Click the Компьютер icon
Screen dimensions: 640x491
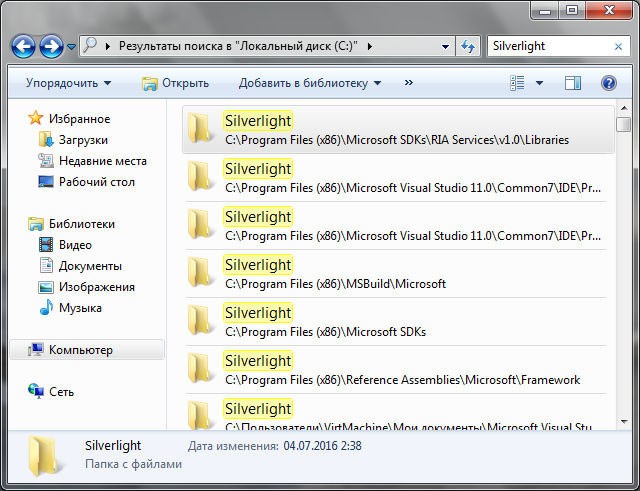click(36, 349)
